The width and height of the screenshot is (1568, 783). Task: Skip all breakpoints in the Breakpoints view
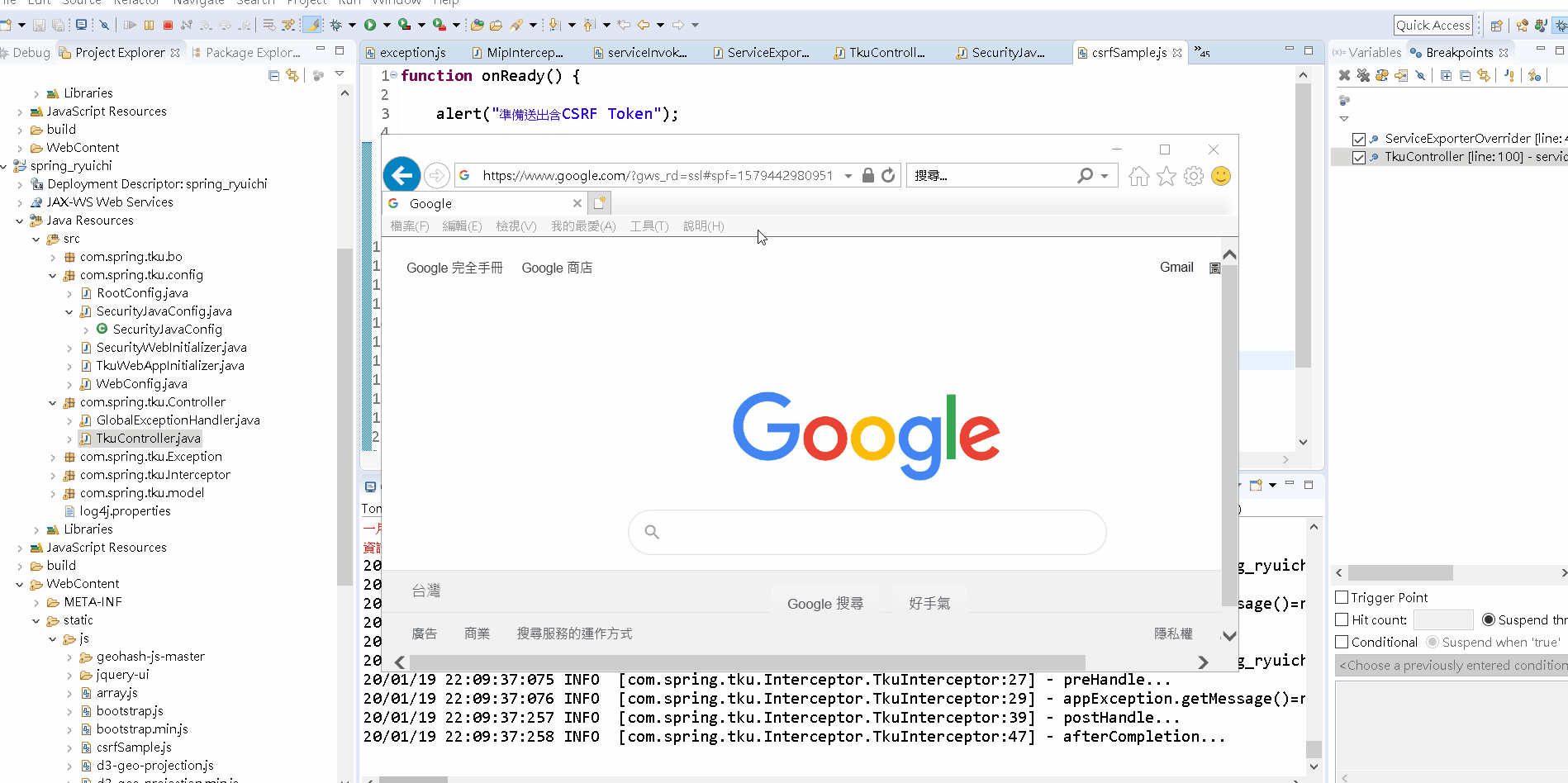point(1420,75)
